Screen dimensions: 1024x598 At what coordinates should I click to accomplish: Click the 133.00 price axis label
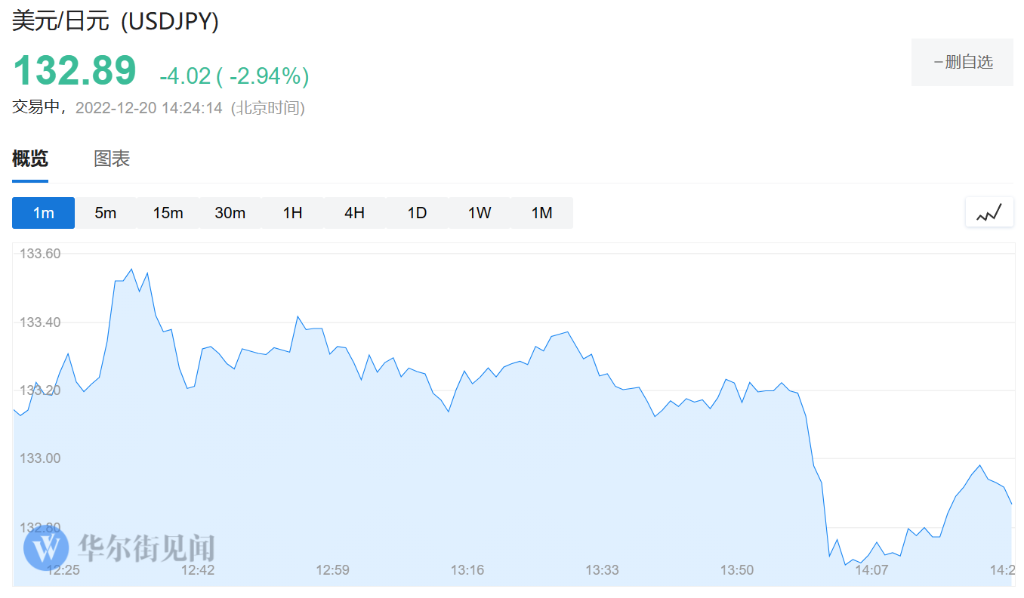click(41, 458)
